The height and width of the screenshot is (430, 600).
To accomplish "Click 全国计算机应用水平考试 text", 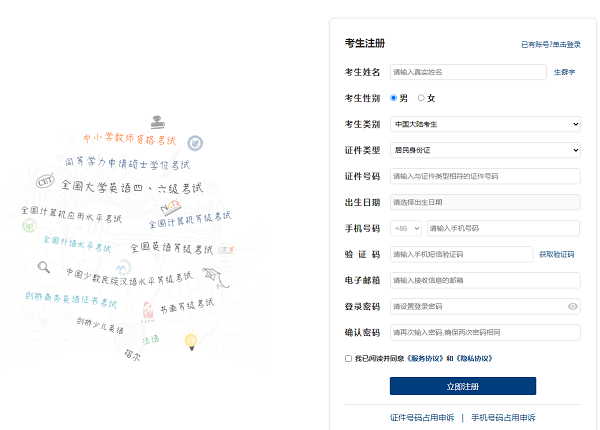I will coord(71,215).
